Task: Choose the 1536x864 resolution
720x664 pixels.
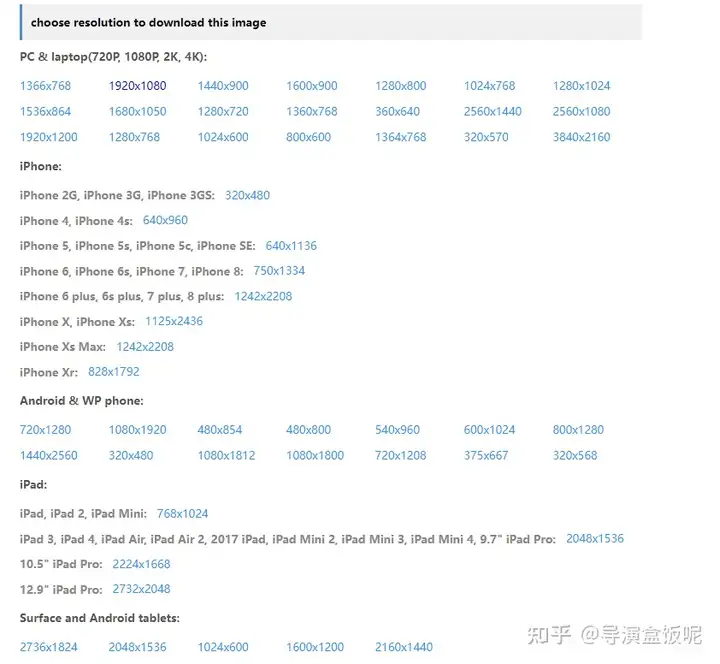Action: pos(45,112)
